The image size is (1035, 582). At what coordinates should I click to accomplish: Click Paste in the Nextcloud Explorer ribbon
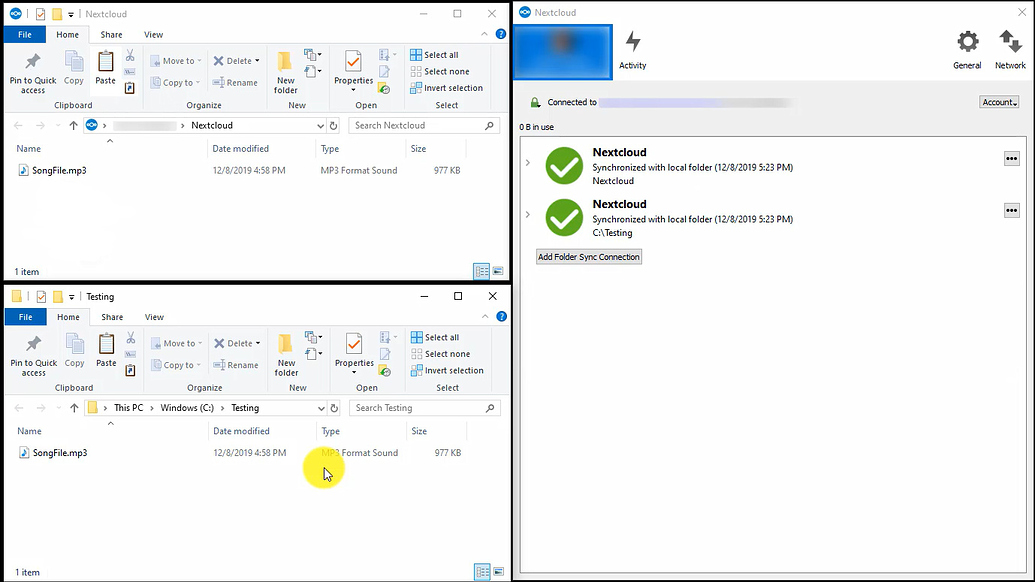[105, 69]
